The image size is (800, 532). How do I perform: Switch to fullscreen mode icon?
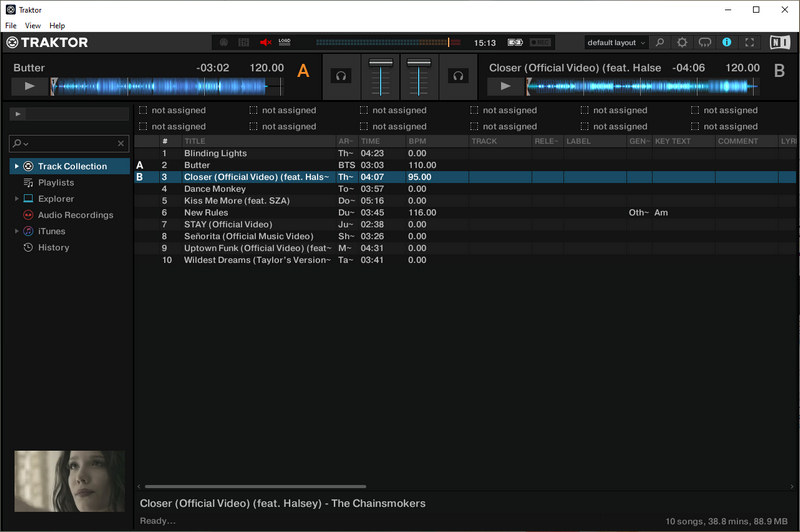[749, 42]
